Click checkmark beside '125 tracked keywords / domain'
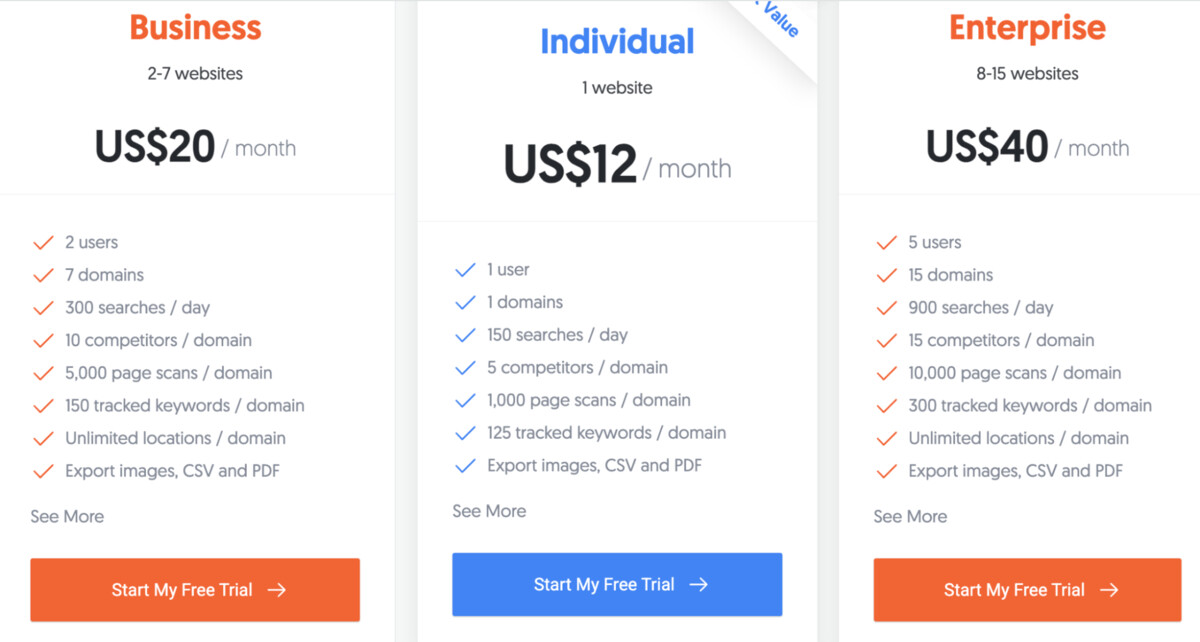 (465, 433)
